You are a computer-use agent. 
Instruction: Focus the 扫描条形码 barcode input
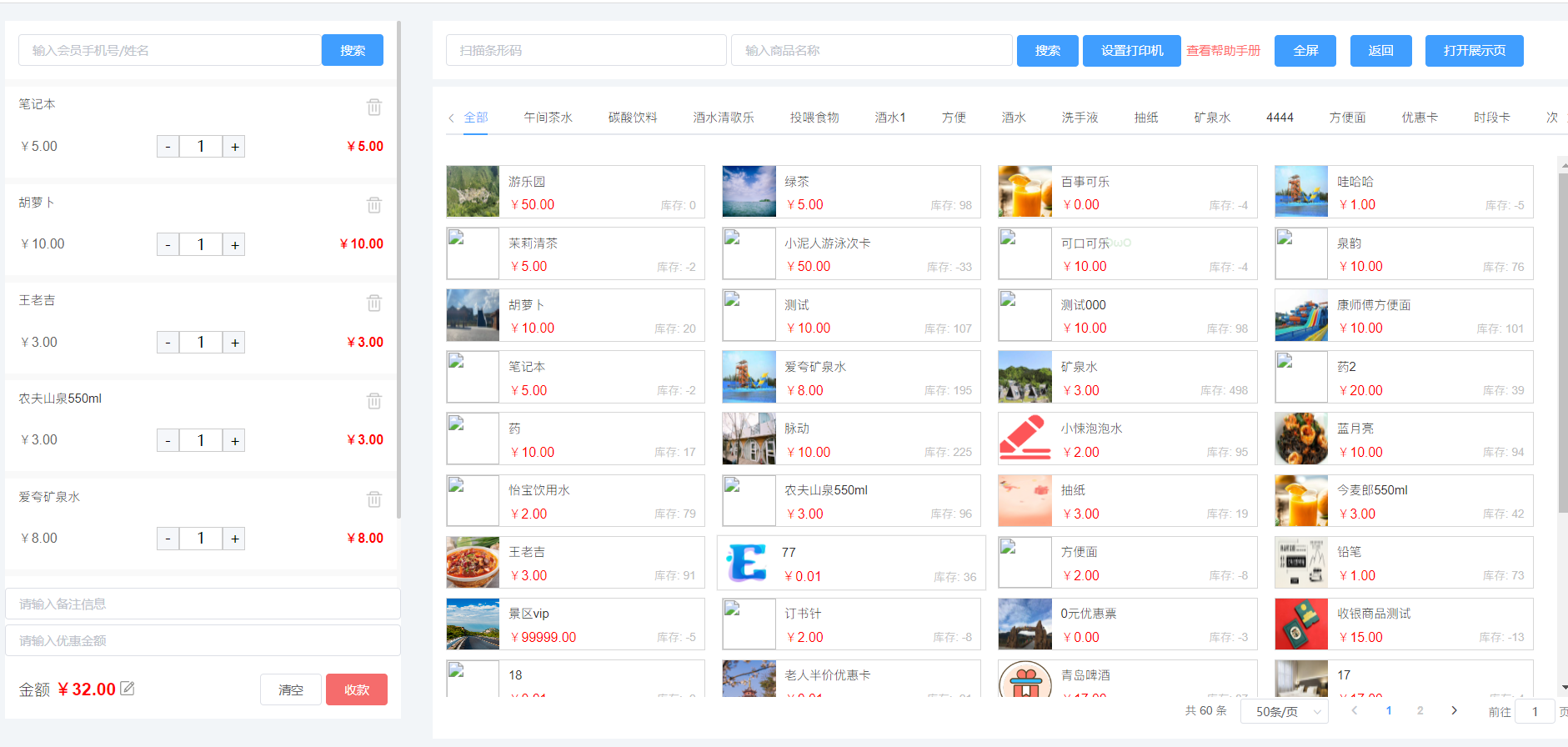(x=586, y=50)
